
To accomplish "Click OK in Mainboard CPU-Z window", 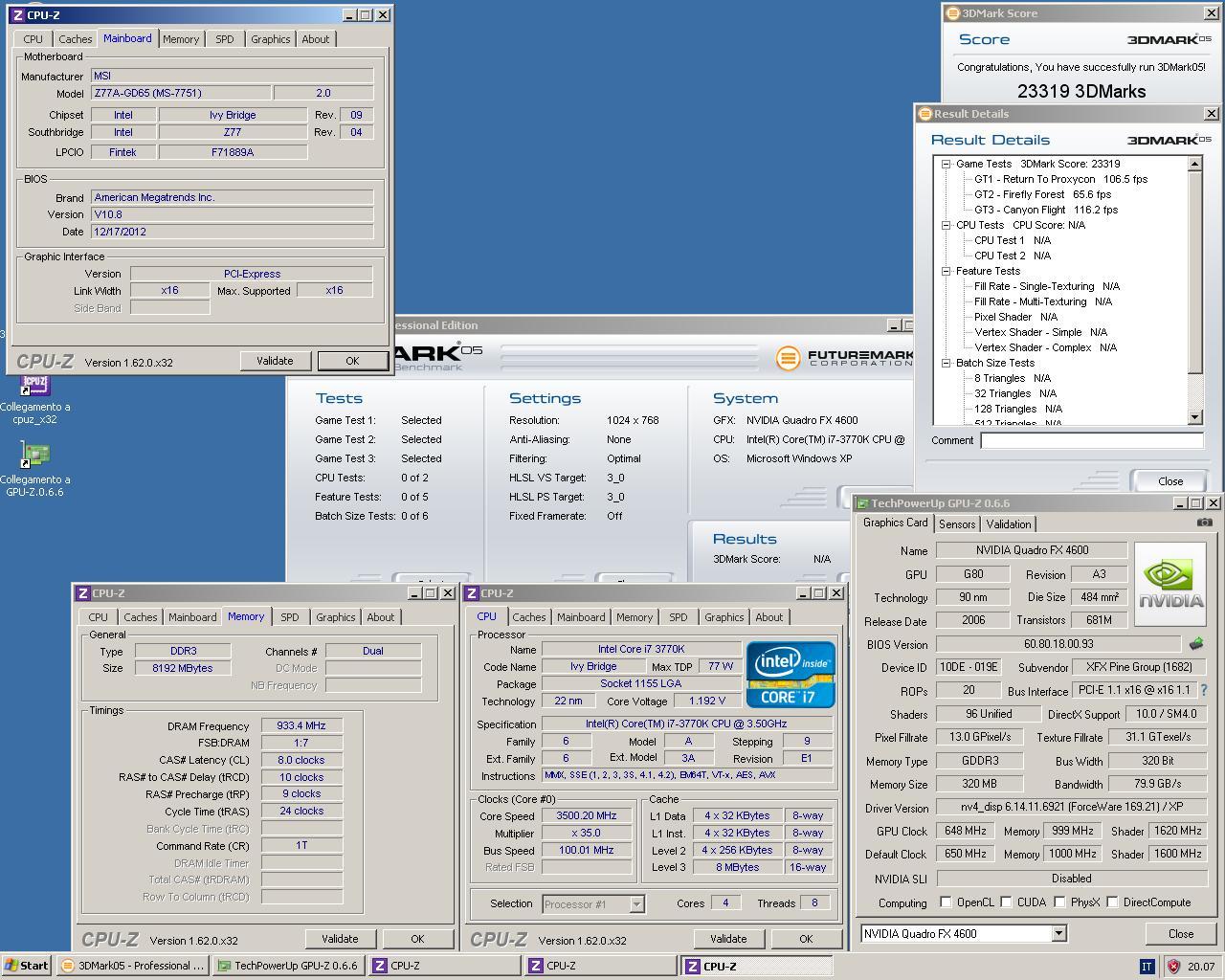I will 352,361.
